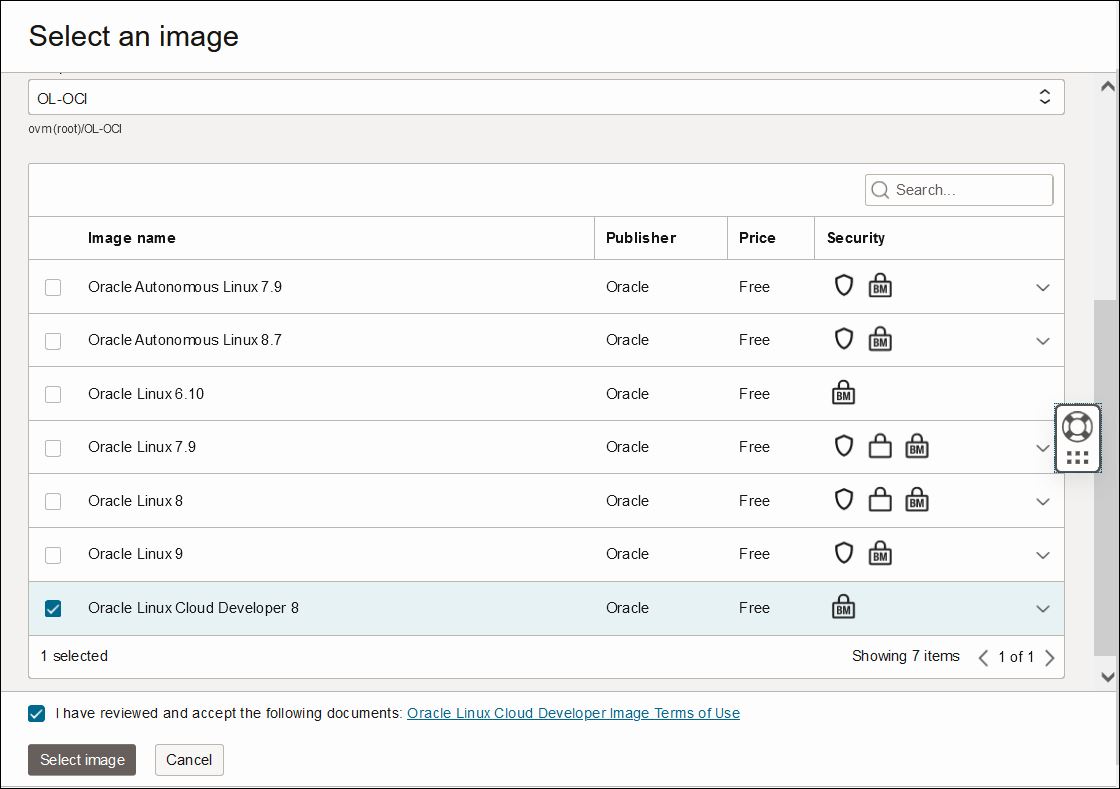Screen dimensions: 1120x789
Task: Click the Select image button
Action: [81, 760]
